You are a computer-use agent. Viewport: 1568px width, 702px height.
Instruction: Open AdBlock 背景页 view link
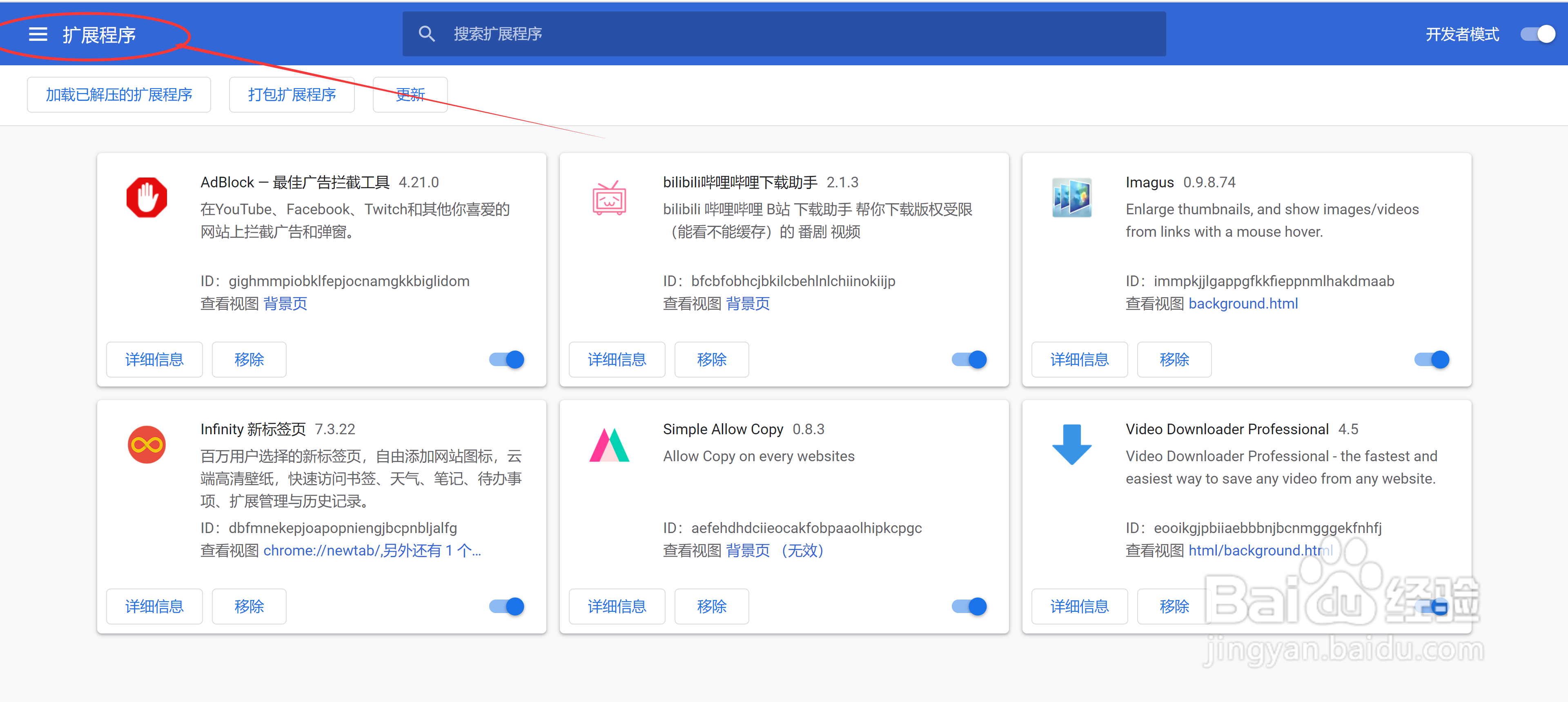click(285, 304)
